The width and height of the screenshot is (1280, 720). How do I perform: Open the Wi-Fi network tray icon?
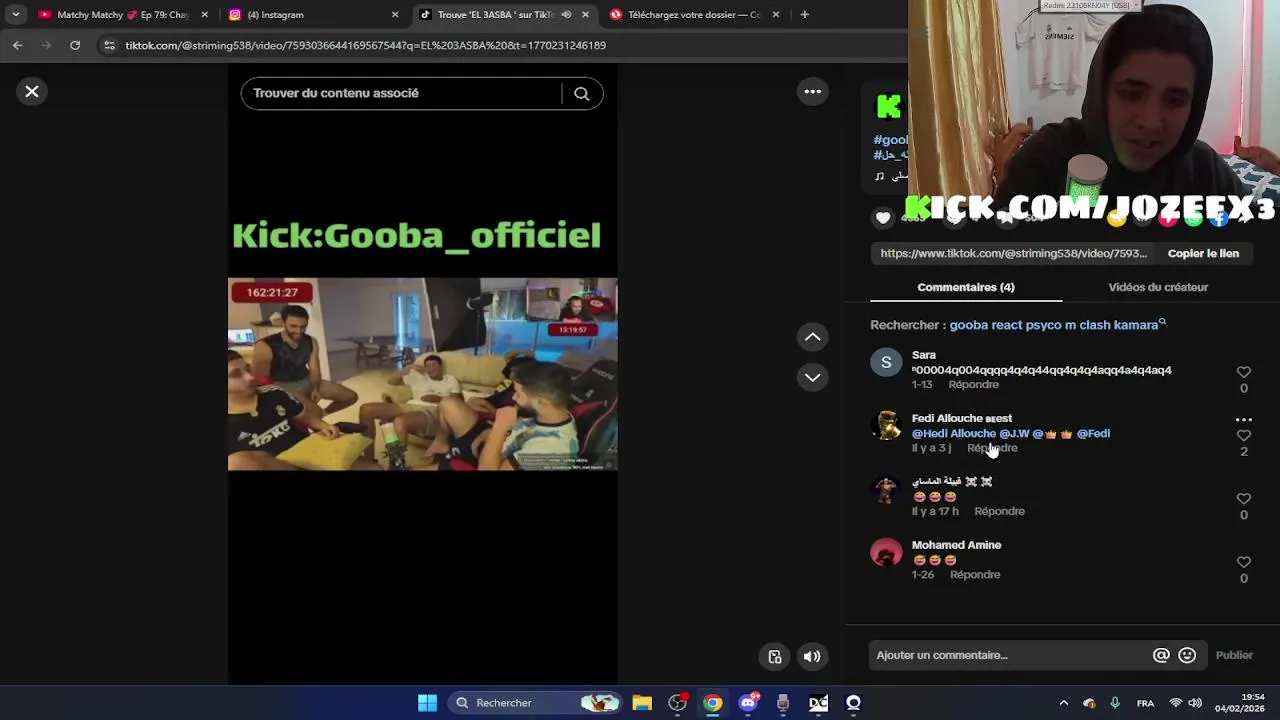pyautogui.click(x=1176, y=703)
